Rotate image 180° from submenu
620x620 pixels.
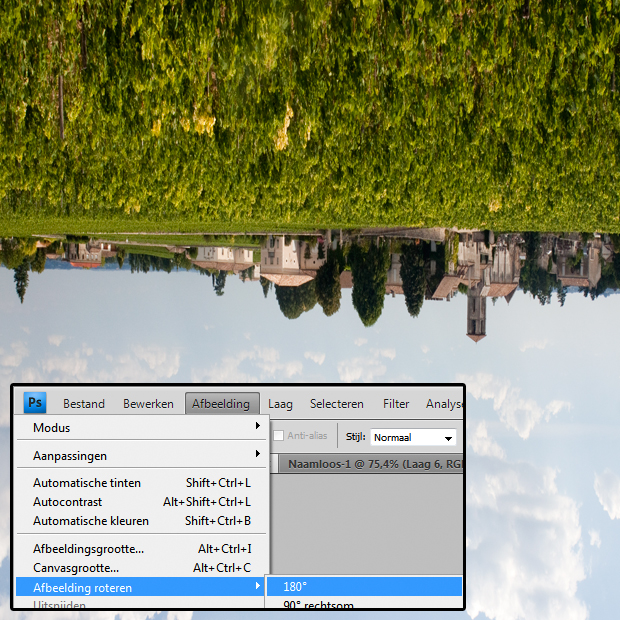364,586
